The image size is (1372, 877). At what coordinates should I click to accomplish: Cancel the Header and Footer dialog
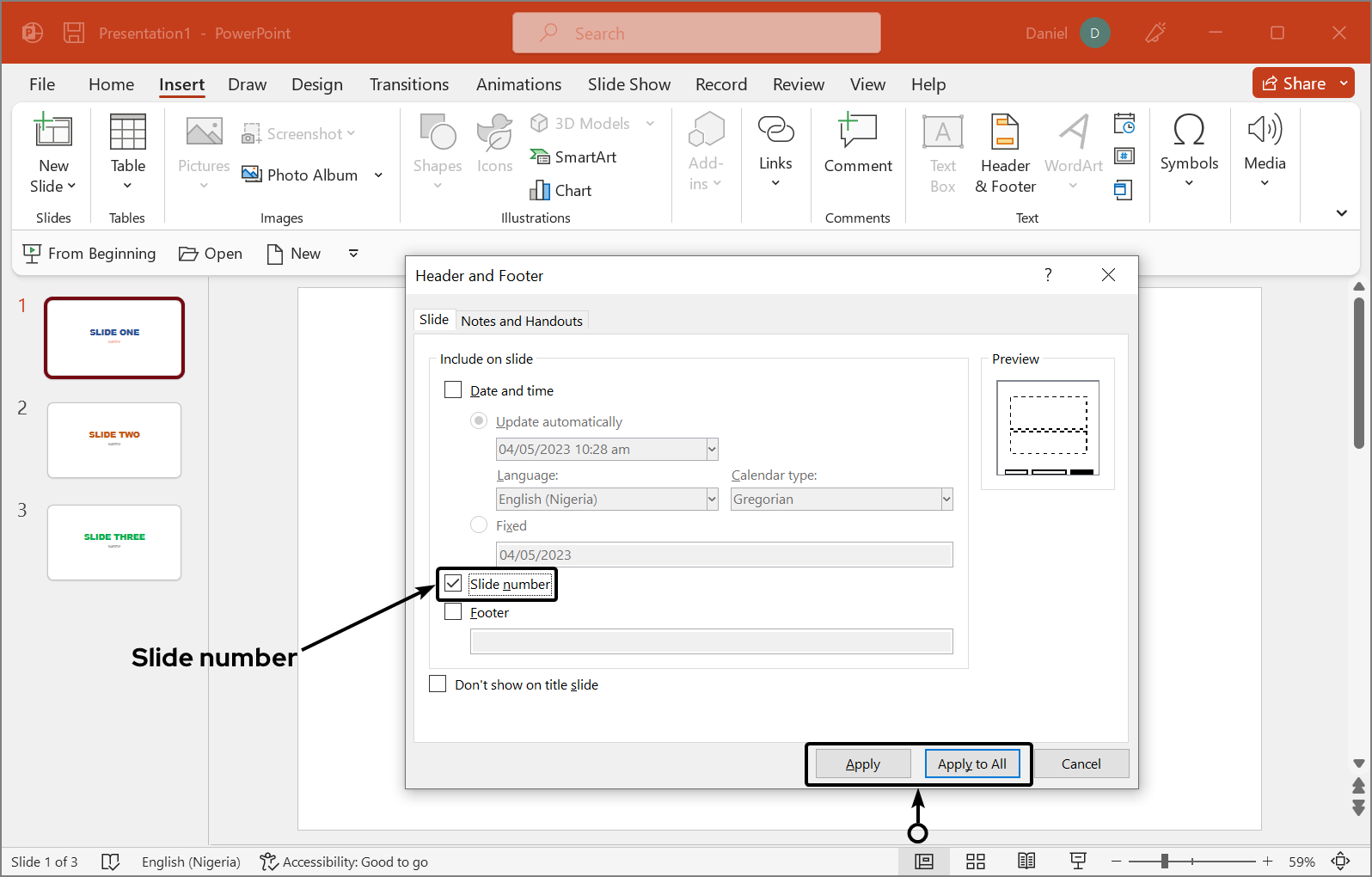pos(1081,764)
